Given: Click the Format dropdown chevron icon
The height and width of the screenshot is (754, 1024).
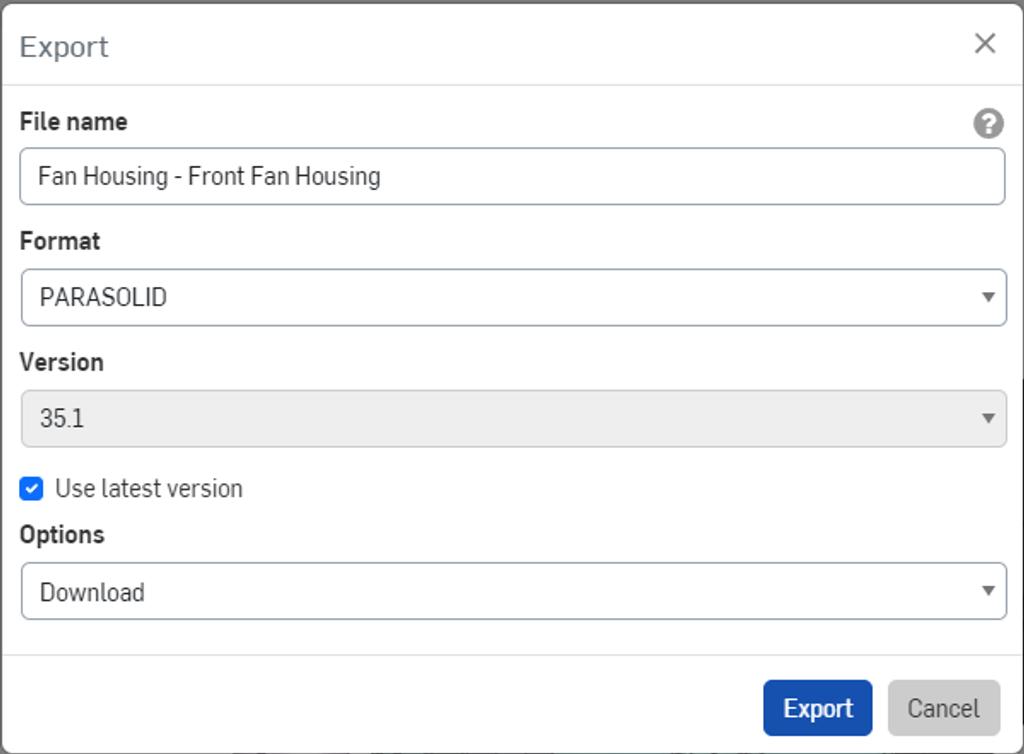Looking at the screenshot, I should [x=988, y=297].
